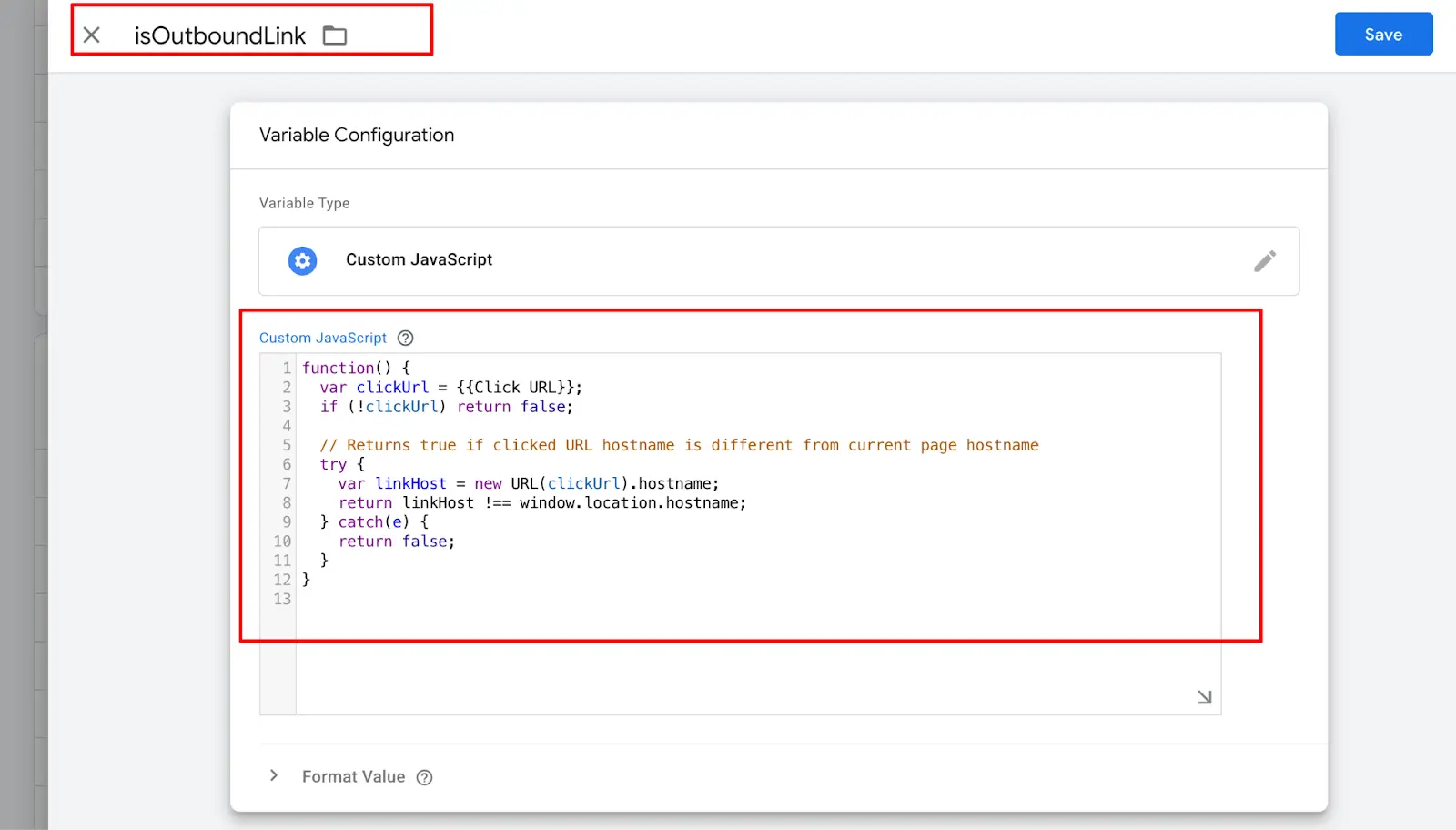Click the Custom JavaScript label above the code

click(x=322, y=338)
